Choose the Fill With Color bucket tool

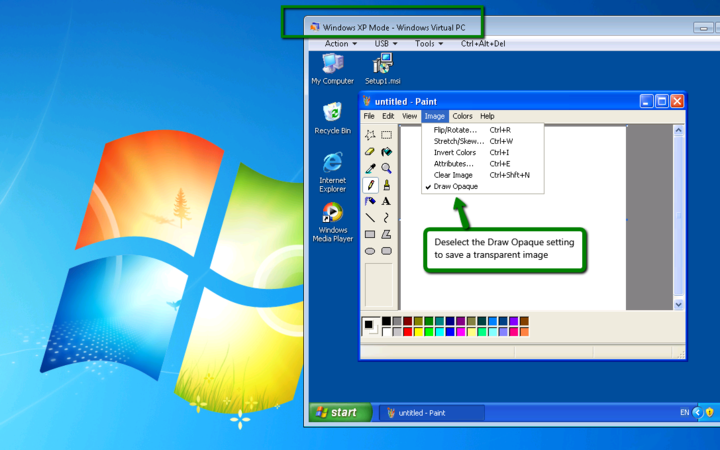coord(387,152)
